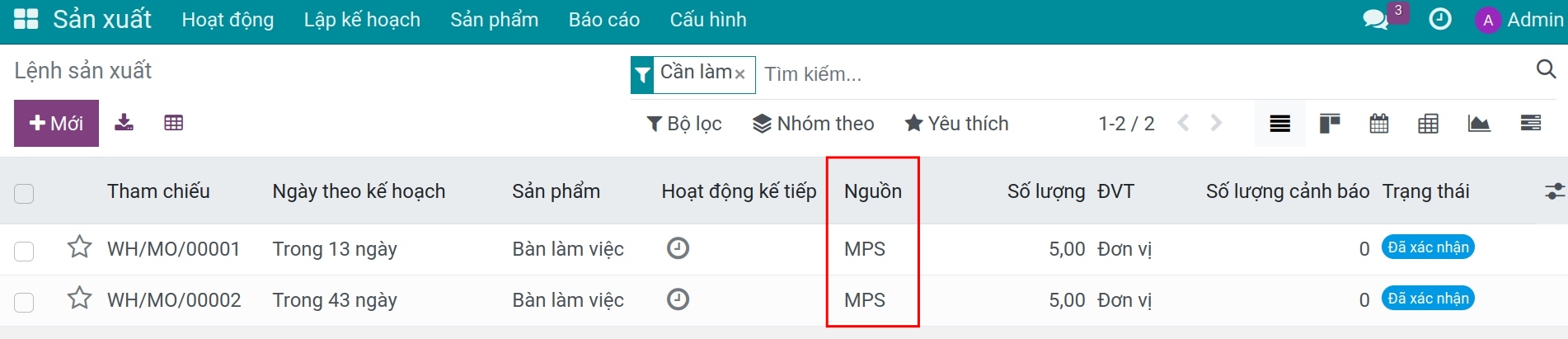Viewport: 1568px width, 339px height.
Task: Click 'Trong 13 ngày' date cell
Action: (335, 249)
